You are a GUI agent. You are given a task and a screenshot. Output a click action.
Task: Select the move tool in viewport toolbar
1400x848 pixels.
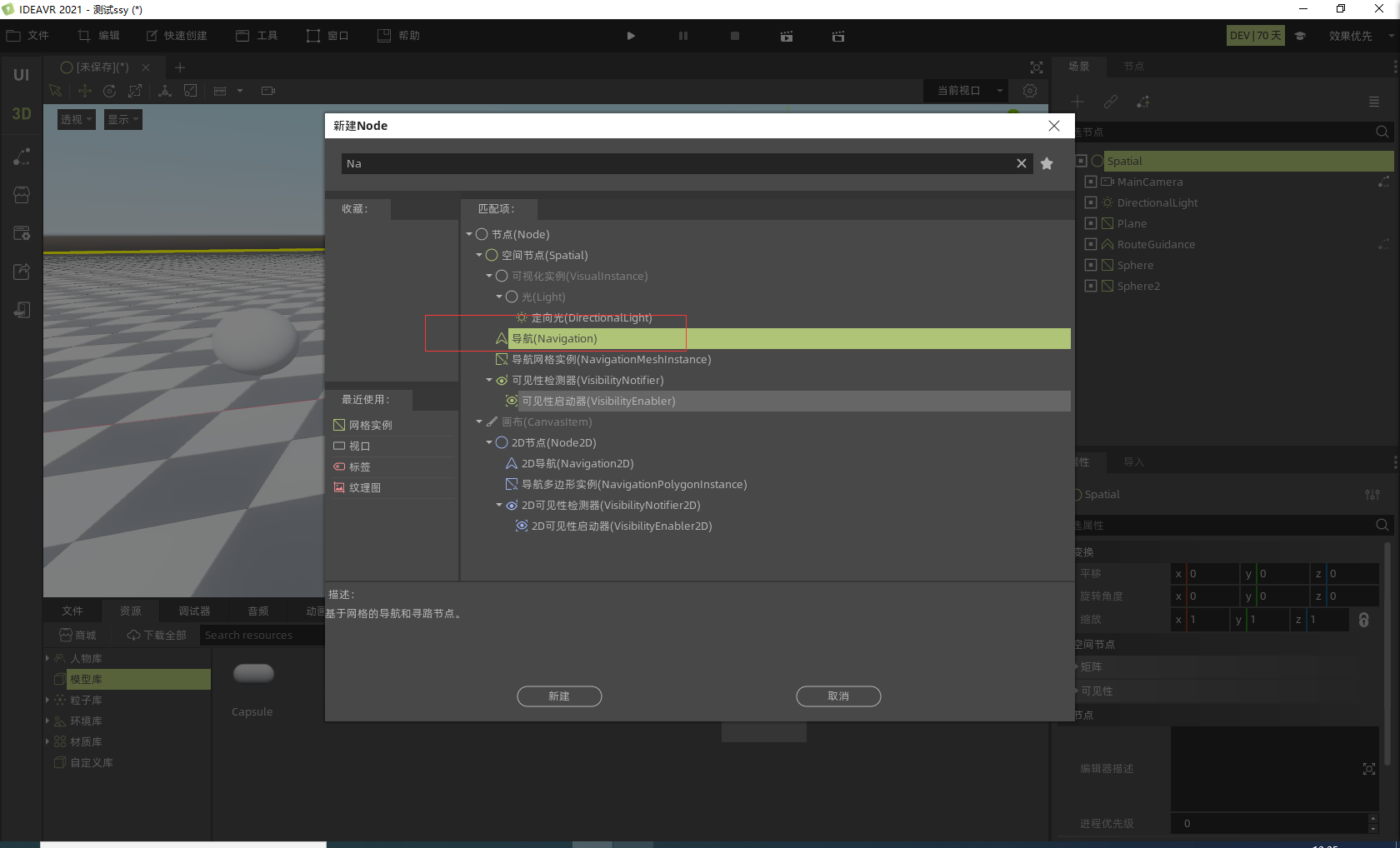[84, 91]
